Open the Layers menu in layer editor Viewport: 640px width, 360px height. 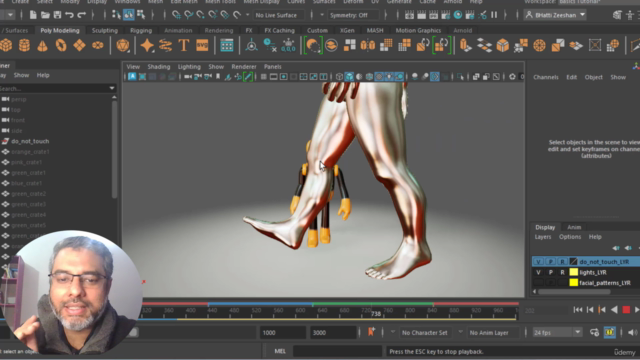point(543,237)
